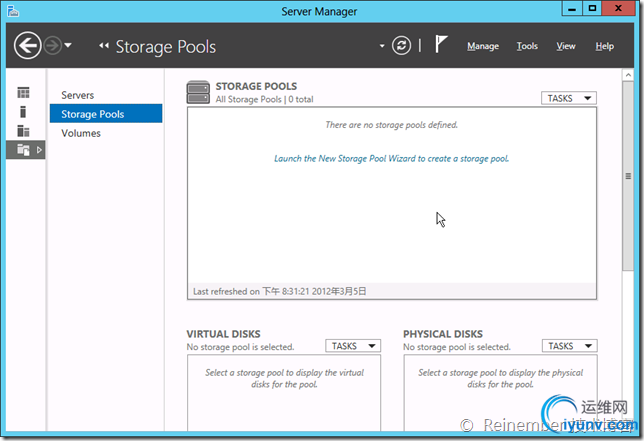Open navigation history dropdown arrow

[x=68, y=45]
